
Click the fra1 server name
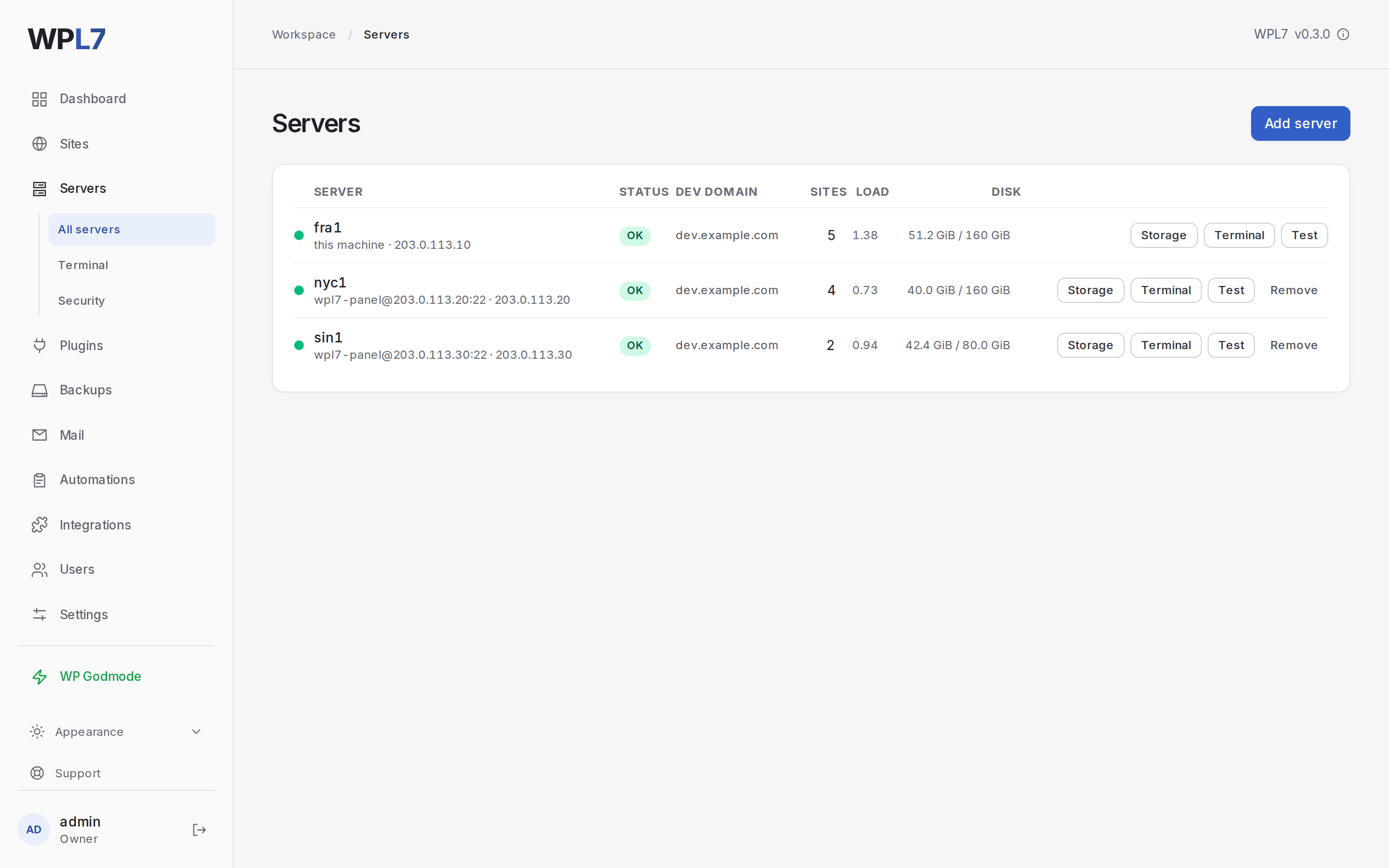coord(328,227)
